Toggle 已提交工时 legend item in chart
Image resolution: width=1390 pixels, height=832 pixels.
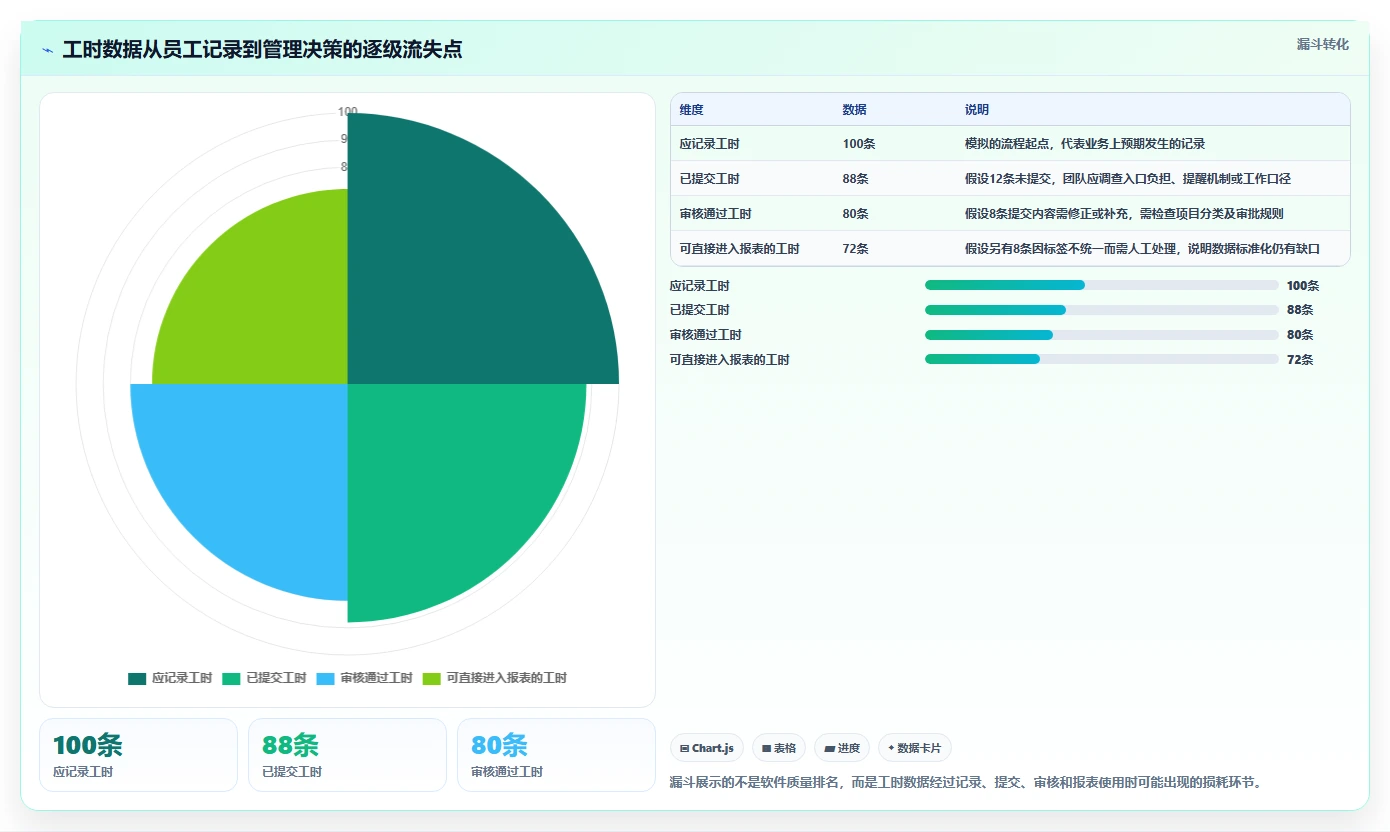(x=264, y=678)
